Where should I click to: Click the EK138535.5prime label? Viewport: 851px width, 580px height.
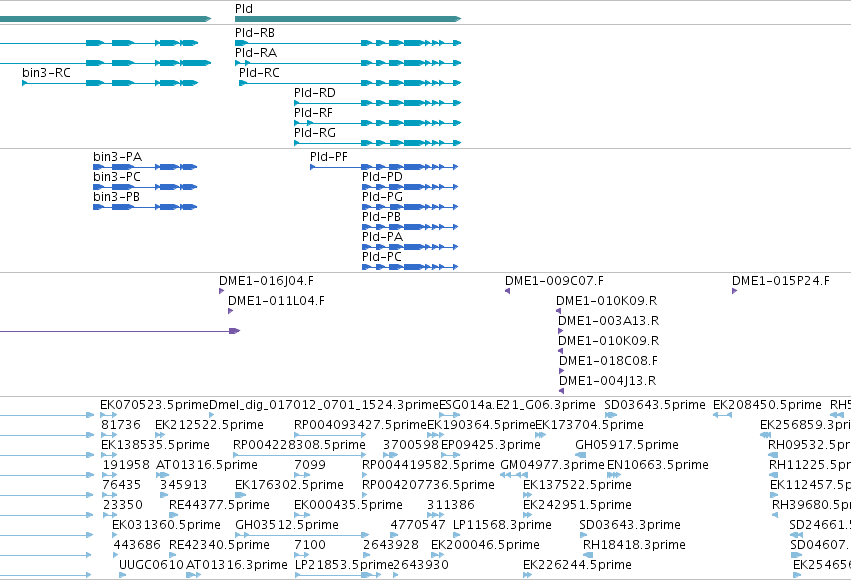155,445
